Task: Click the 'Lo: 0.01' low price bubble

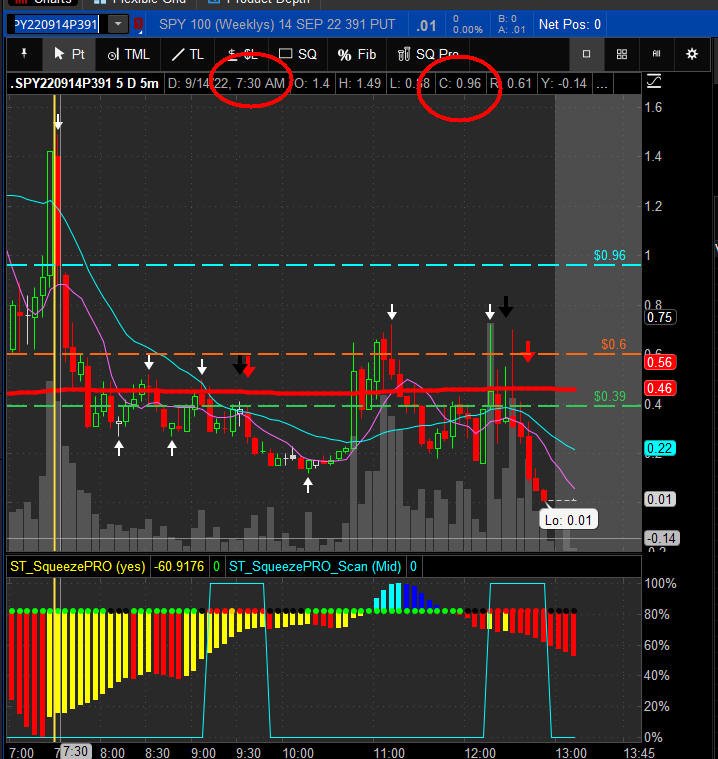Action: coord(568,520)
